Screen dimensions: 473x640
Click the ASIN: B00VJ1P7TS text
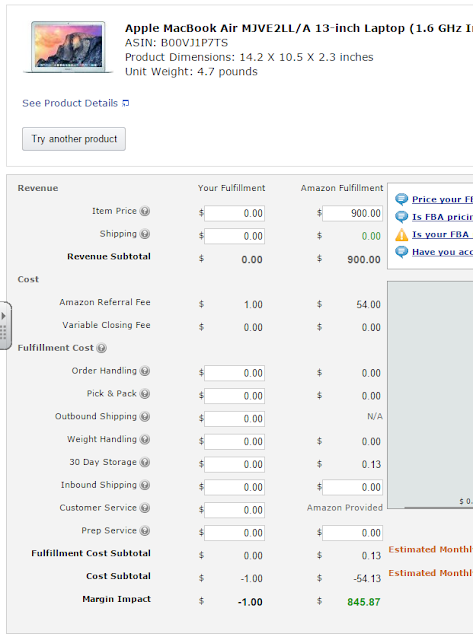point(176,43)
